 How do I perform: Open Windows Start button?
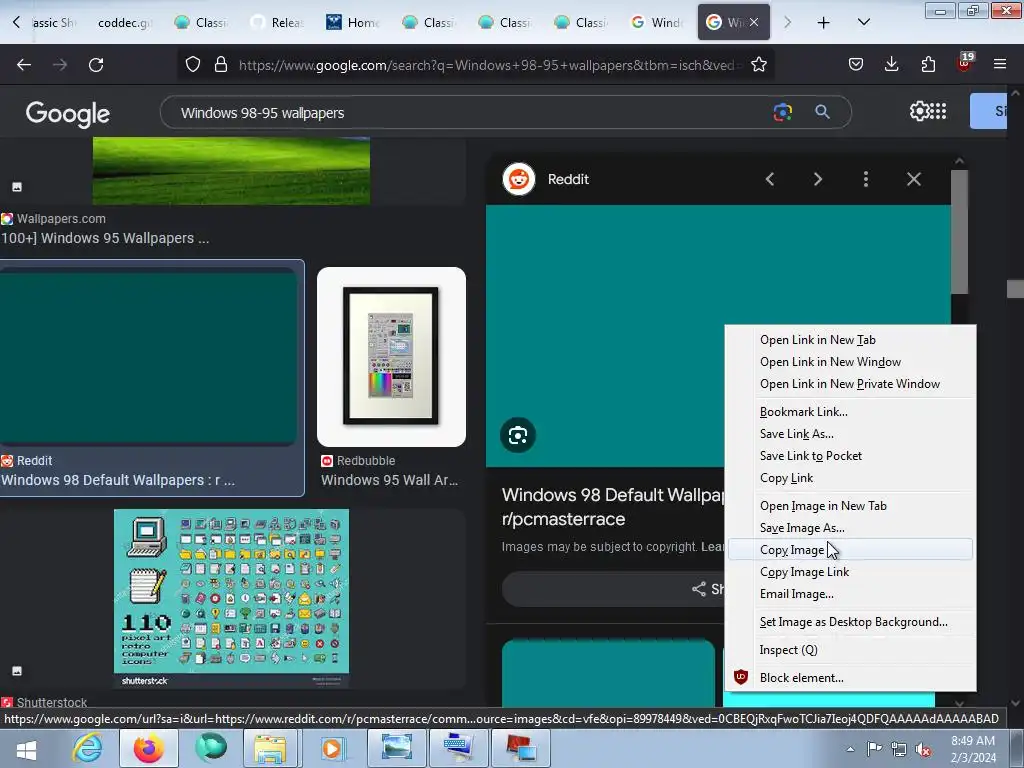(26, 749)
